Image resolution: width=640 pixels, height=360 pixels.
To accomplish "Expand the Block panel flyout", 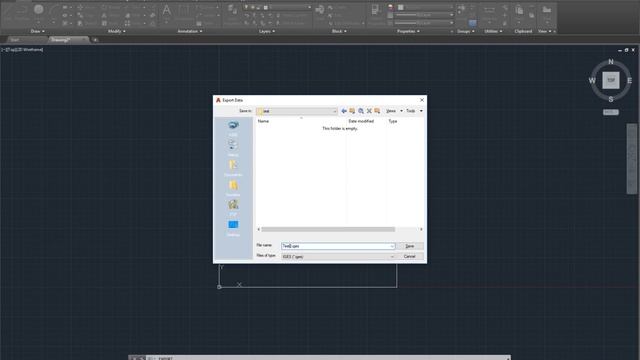I will [x=339, y=31].
